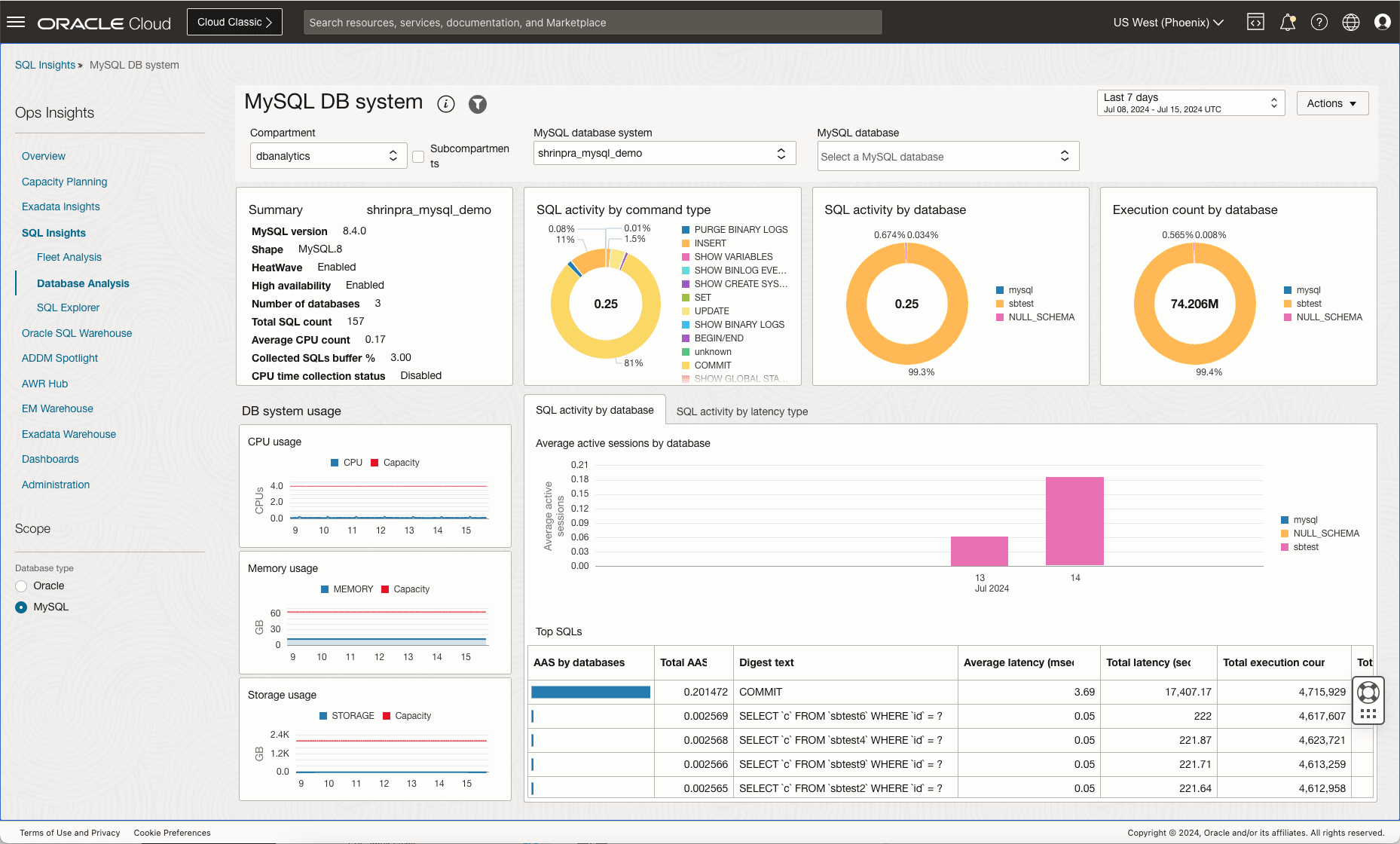Open the navigation hamburger menu

tap(16, 21)
